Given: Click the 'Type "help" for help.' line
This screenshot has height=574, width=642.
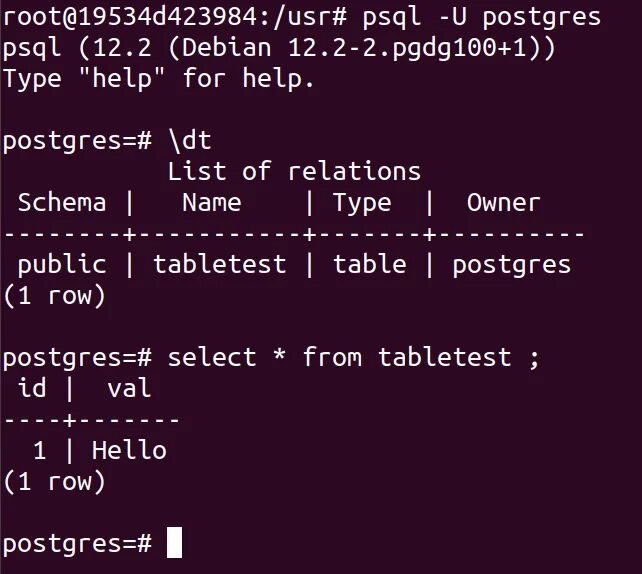Looking at the screenshot, I should (158, 78).
